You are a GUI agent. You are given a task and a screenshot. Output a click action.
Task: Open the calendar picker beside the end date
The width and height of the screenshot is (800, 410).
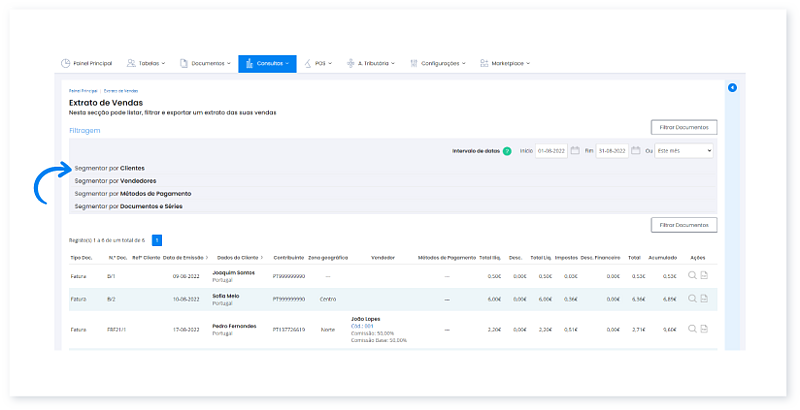(635, 150)
